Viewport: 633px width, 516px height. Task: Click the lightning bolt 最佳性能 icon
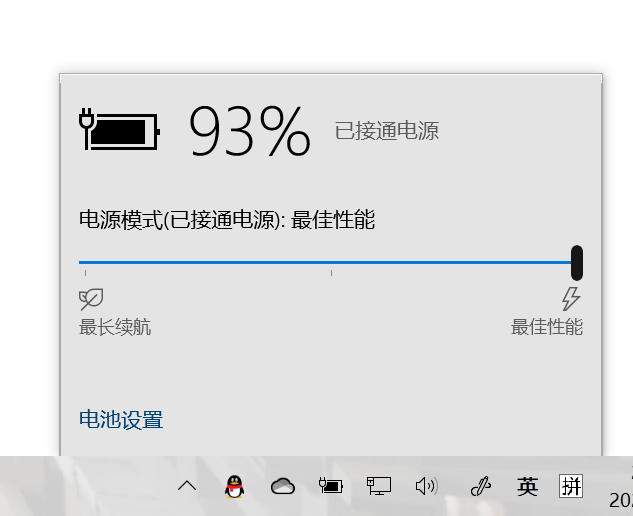[x=571, y=299]
